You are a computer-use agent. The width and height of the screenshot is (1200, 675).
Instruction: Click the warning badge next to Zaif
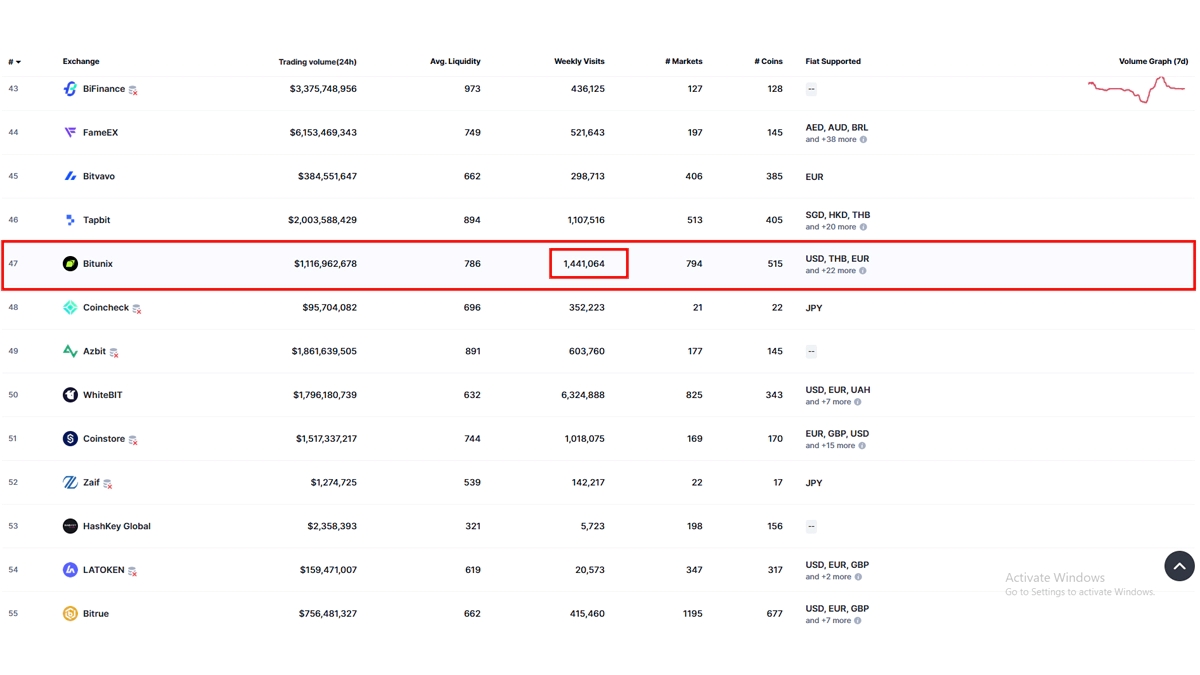tap(108, 484)
